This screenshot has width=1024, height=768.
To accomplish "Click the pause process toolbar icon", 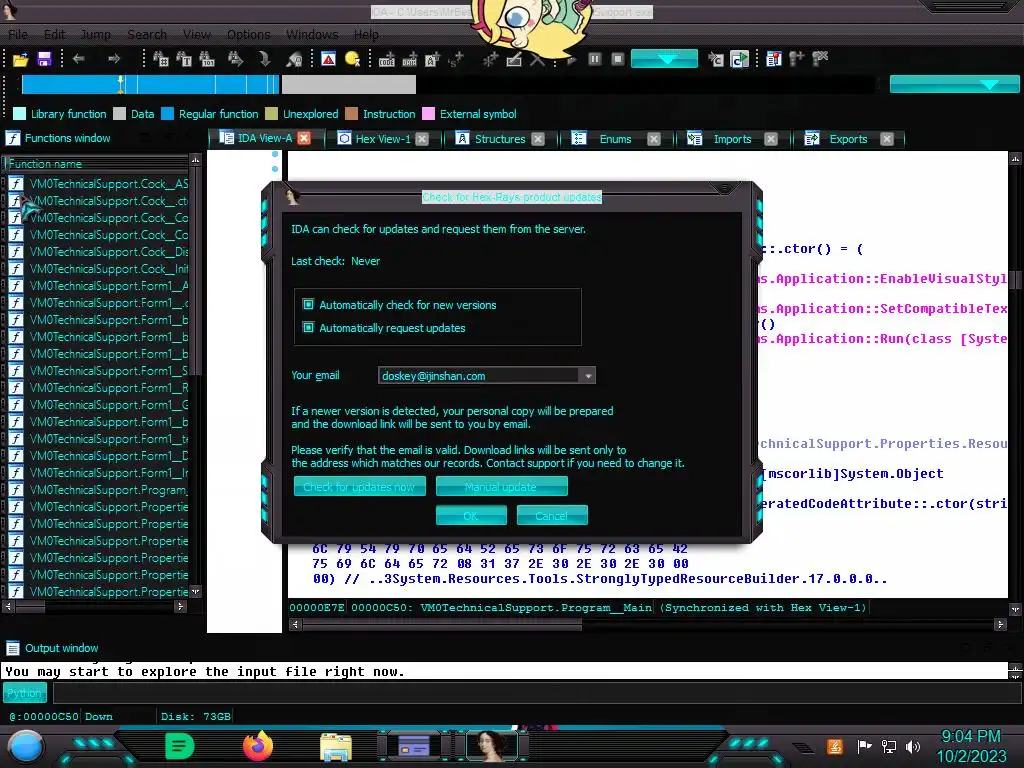I will pyautogui.click(x=594, y=59).
